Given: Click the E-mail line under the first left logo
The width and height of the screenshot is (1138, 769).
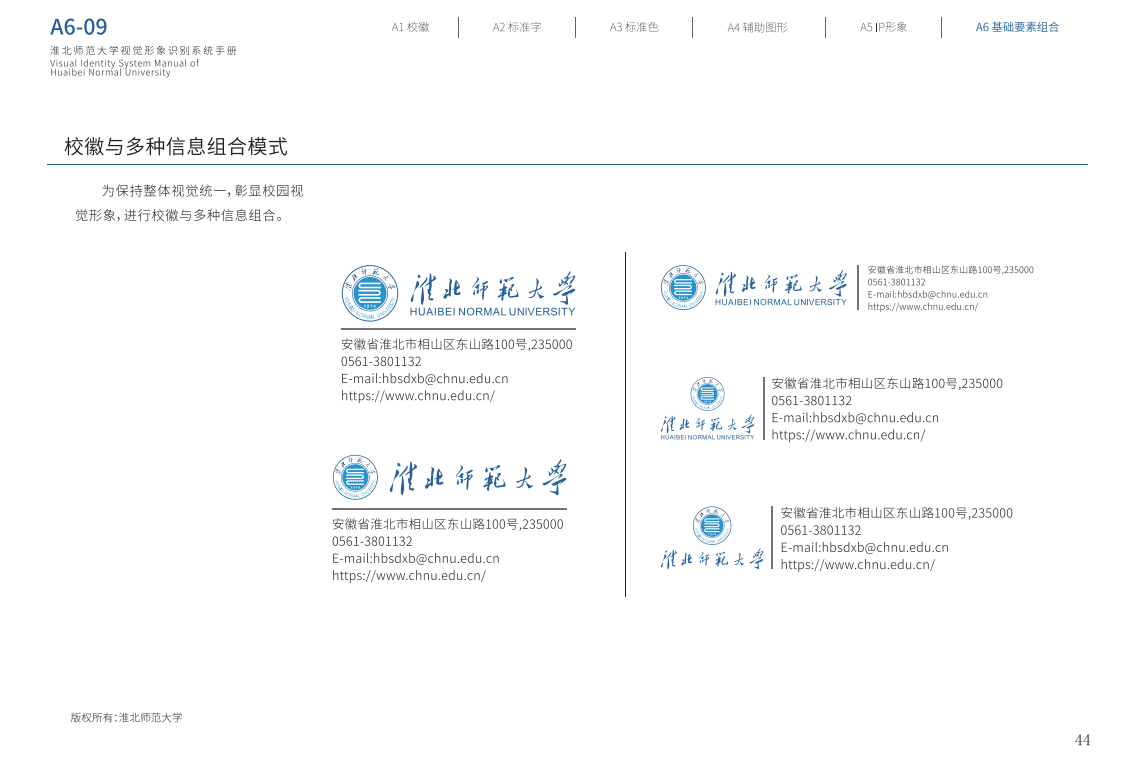Looking at the screenshot, I should pyautogui.click(x=425, y=379).
